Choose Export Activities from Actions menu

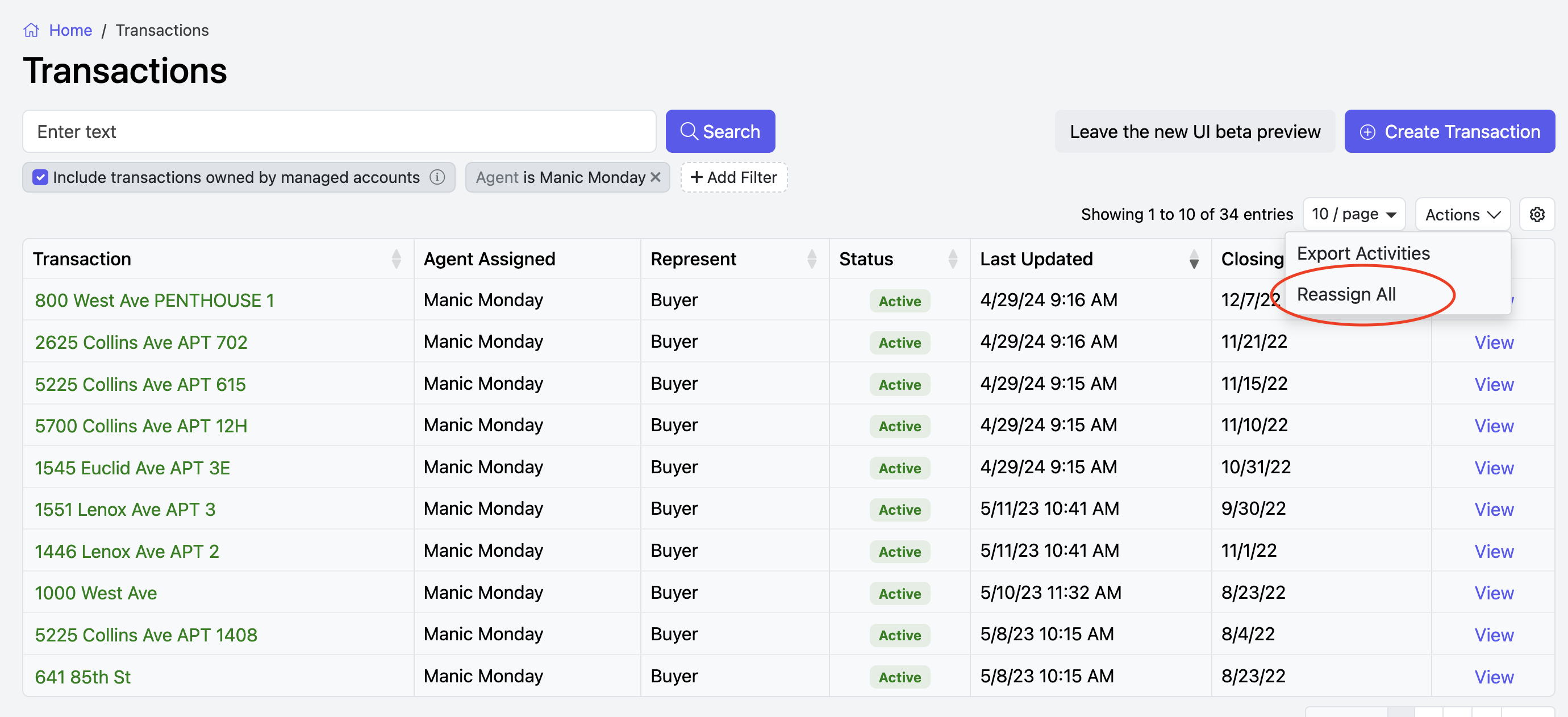point(1363,253)
